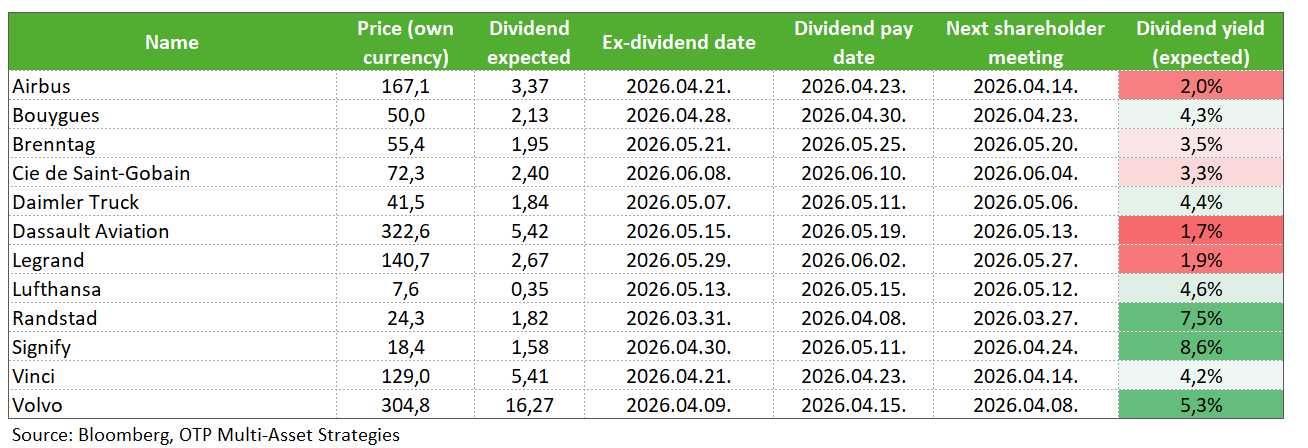Select Legrand dividend yield 1,9%

point(1200,261)
